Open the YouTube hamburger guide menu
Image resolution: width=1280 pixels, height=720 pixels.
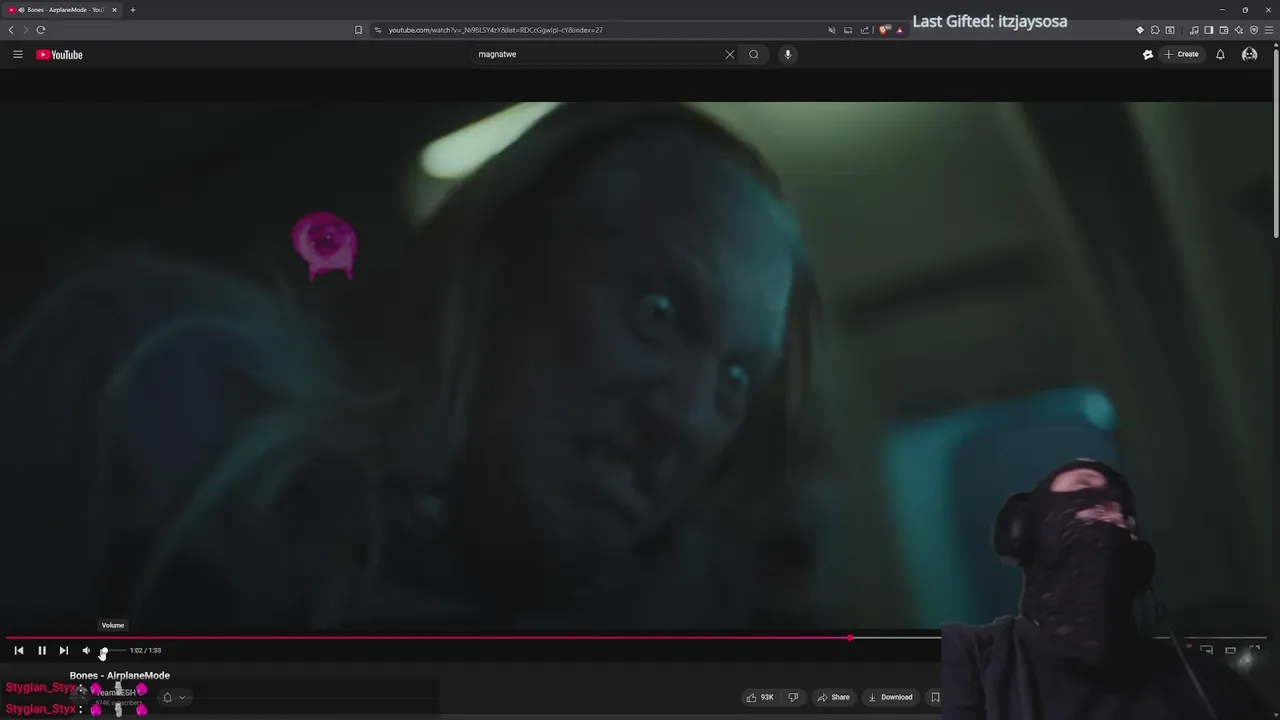[18, 54]
